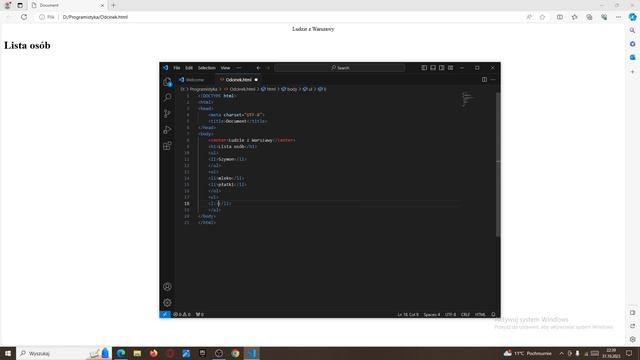
Task: Click the Ln 18 Col status entry
Action: [x=408, y=314]
